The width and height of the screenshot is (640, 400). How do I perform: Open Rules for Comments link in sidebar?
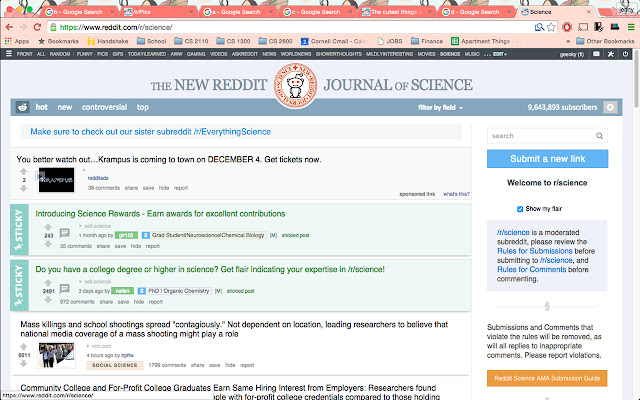pos(531,270)
